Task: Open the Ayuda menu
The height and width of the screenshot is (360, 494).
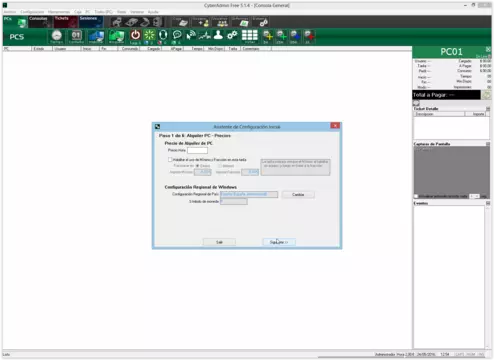Action: pyautogui.click(x=153, y=12)
